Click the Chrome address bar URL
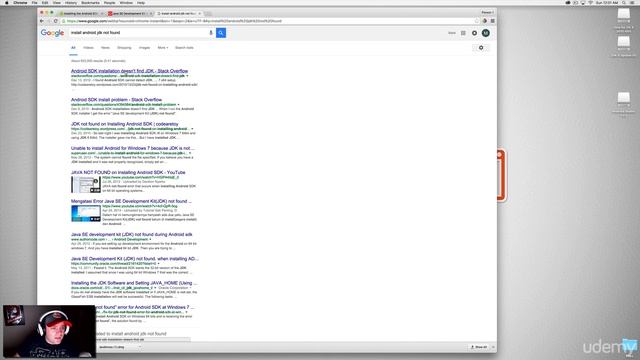Viewport: 640px width, 360px height. click(x=269, y=21)
